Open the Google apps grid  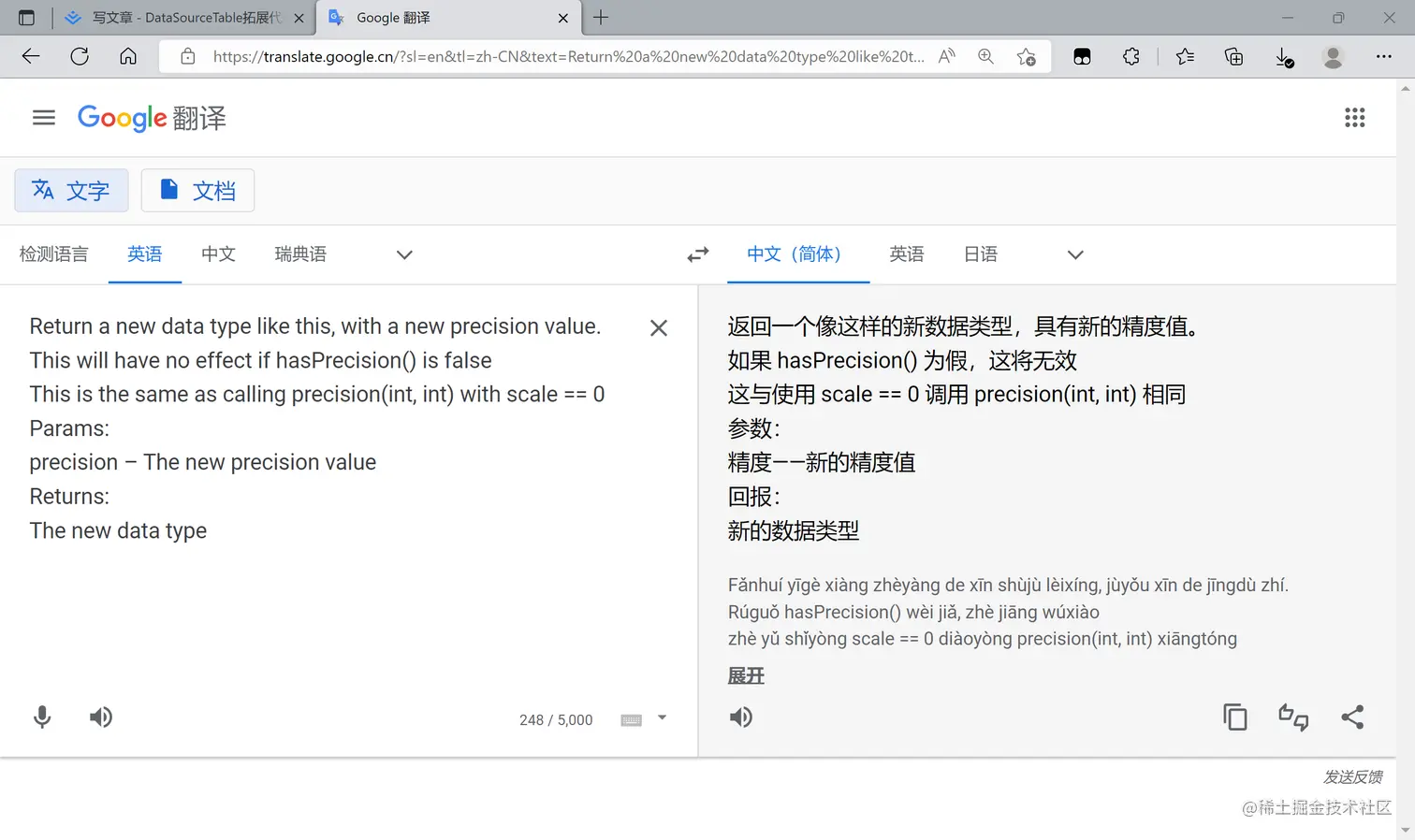pyautogui.click(x=1354, y=118)
